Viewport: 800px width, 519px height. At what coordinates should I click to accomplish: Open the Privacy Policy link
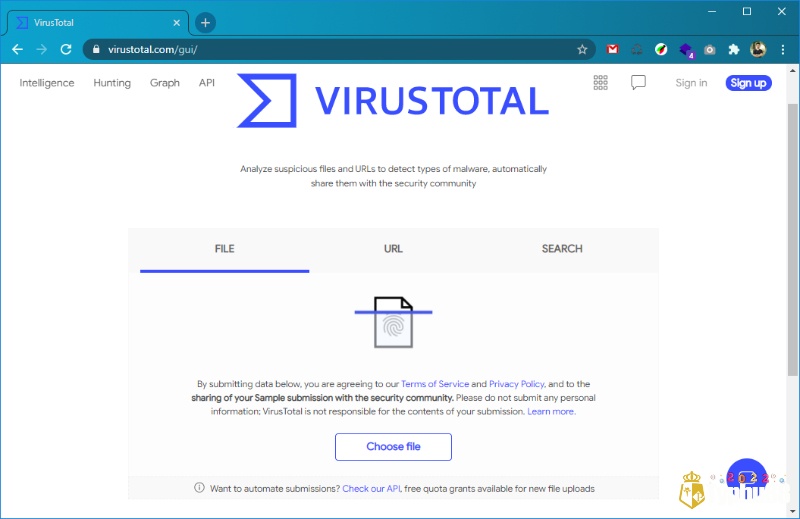[516, 384]
